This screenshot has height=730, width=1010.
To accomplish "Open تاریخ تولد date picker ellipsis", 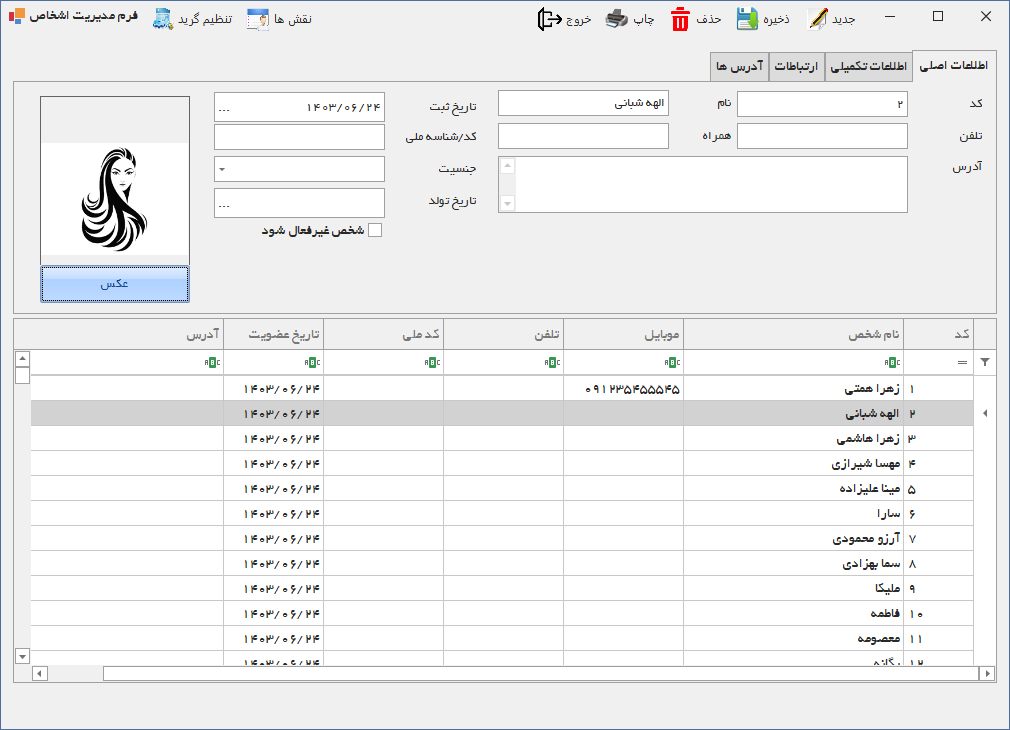I will pyautogui.click(x=224, y=204).
